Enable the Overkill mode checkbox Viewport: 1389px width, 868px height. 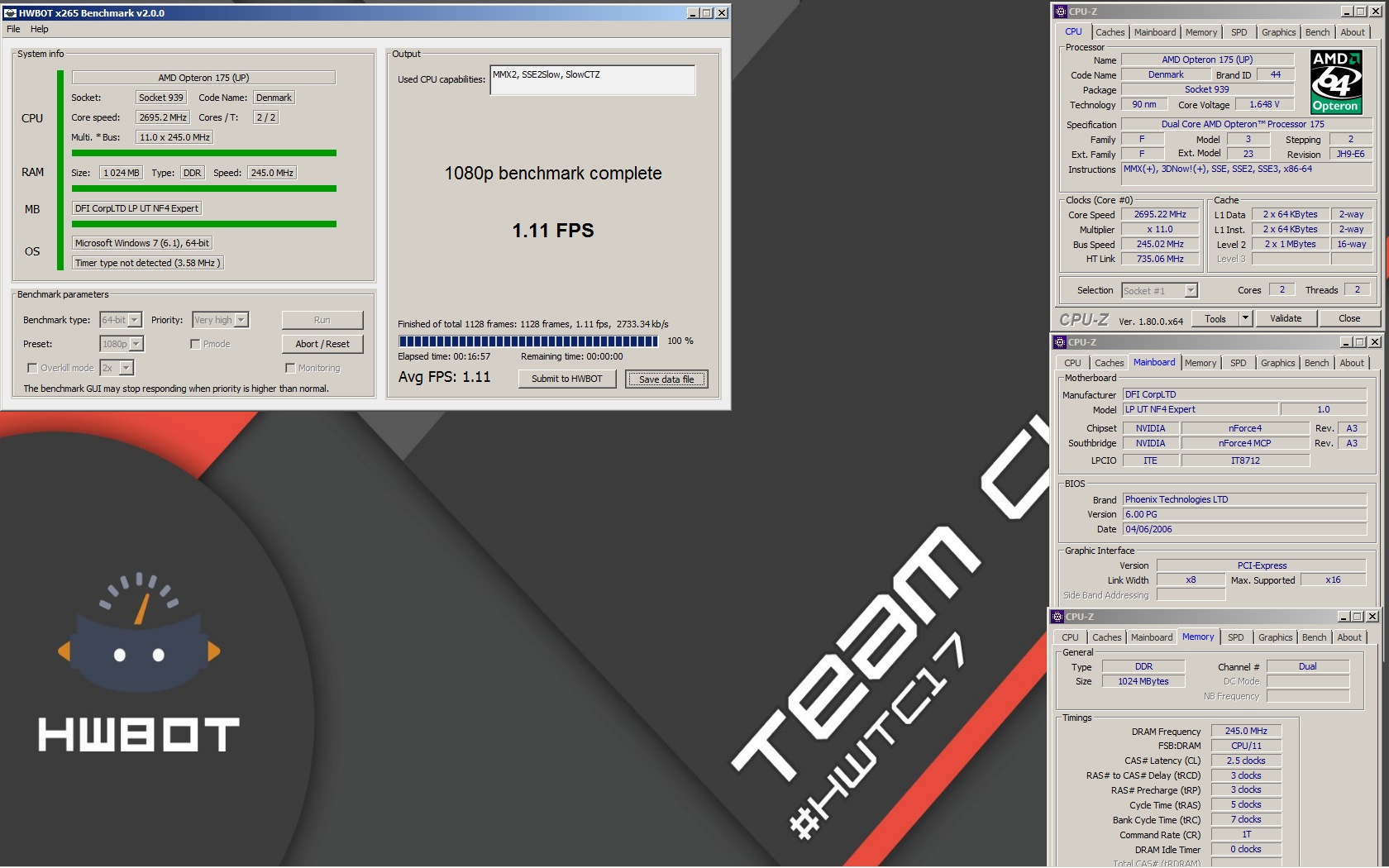pyautogui.click(x=32, y=368)
